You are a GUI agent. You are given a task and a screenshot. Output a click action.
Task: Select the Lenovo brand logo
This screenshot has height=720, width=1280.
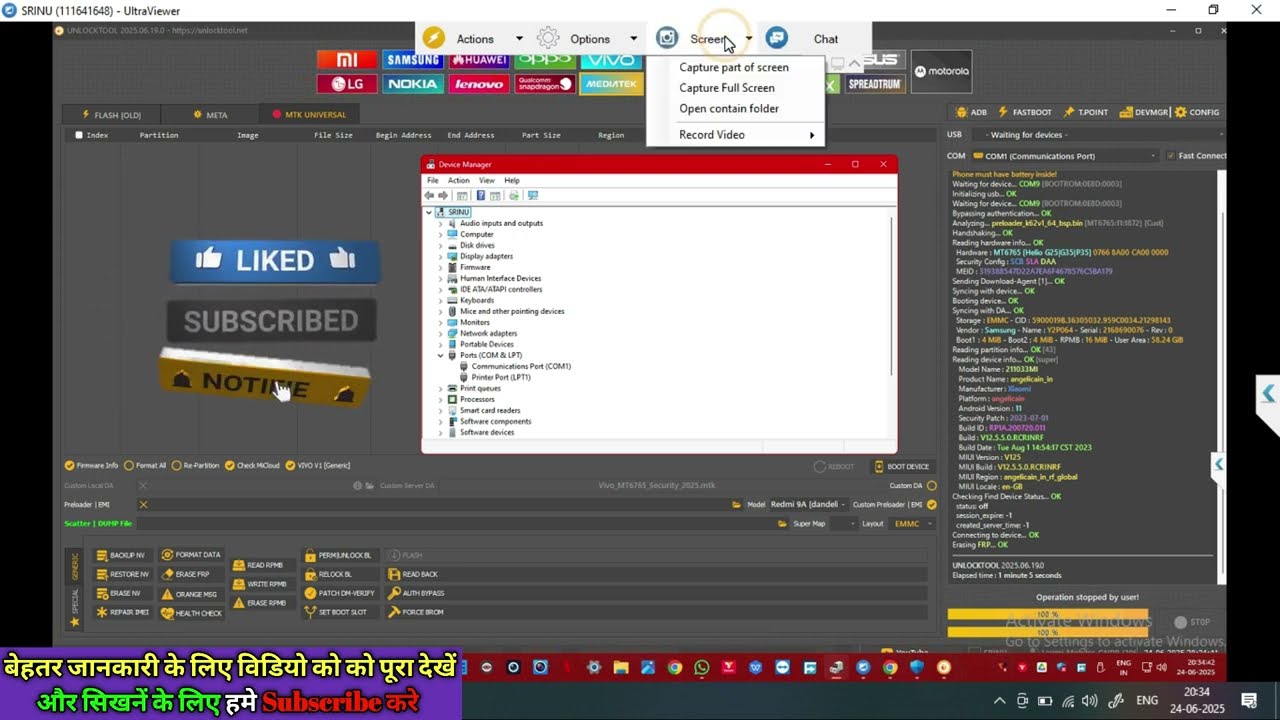[479, 84]
